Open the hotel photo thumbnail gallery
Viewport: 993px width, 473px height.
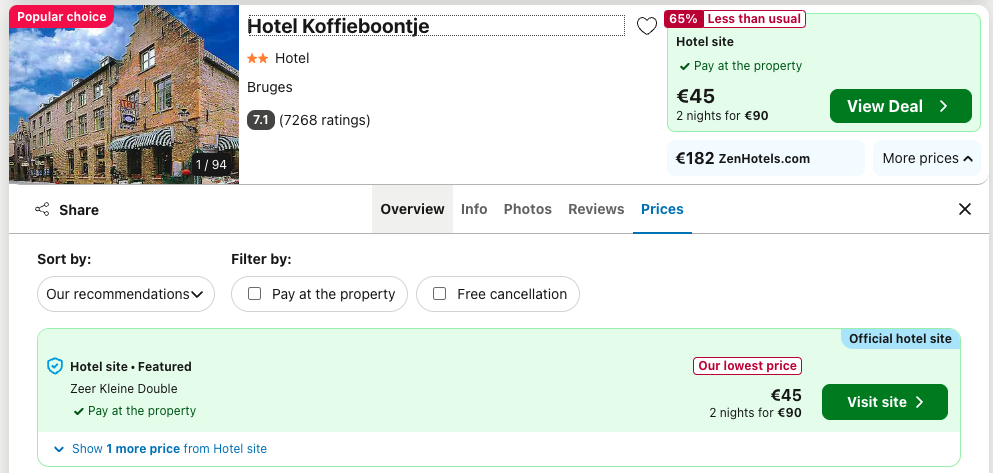click(x=124, y=94)
